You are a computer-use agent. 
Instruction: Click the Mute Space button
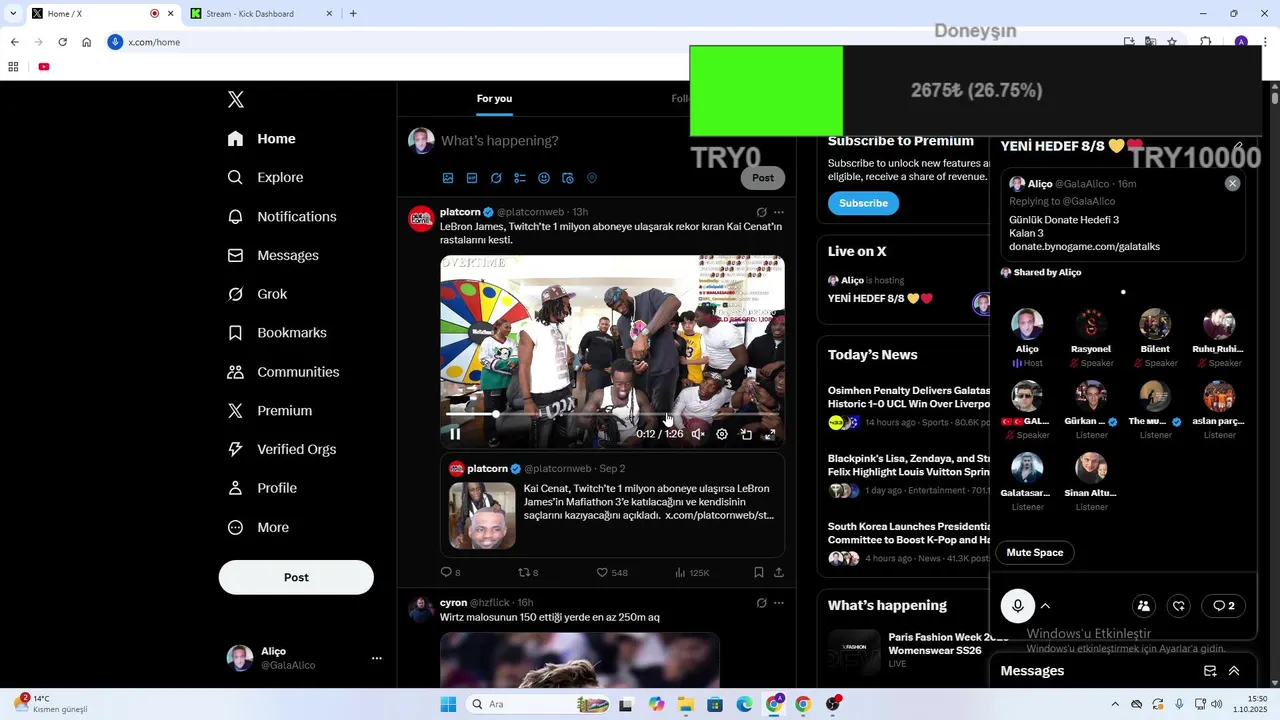point(1034,553)
